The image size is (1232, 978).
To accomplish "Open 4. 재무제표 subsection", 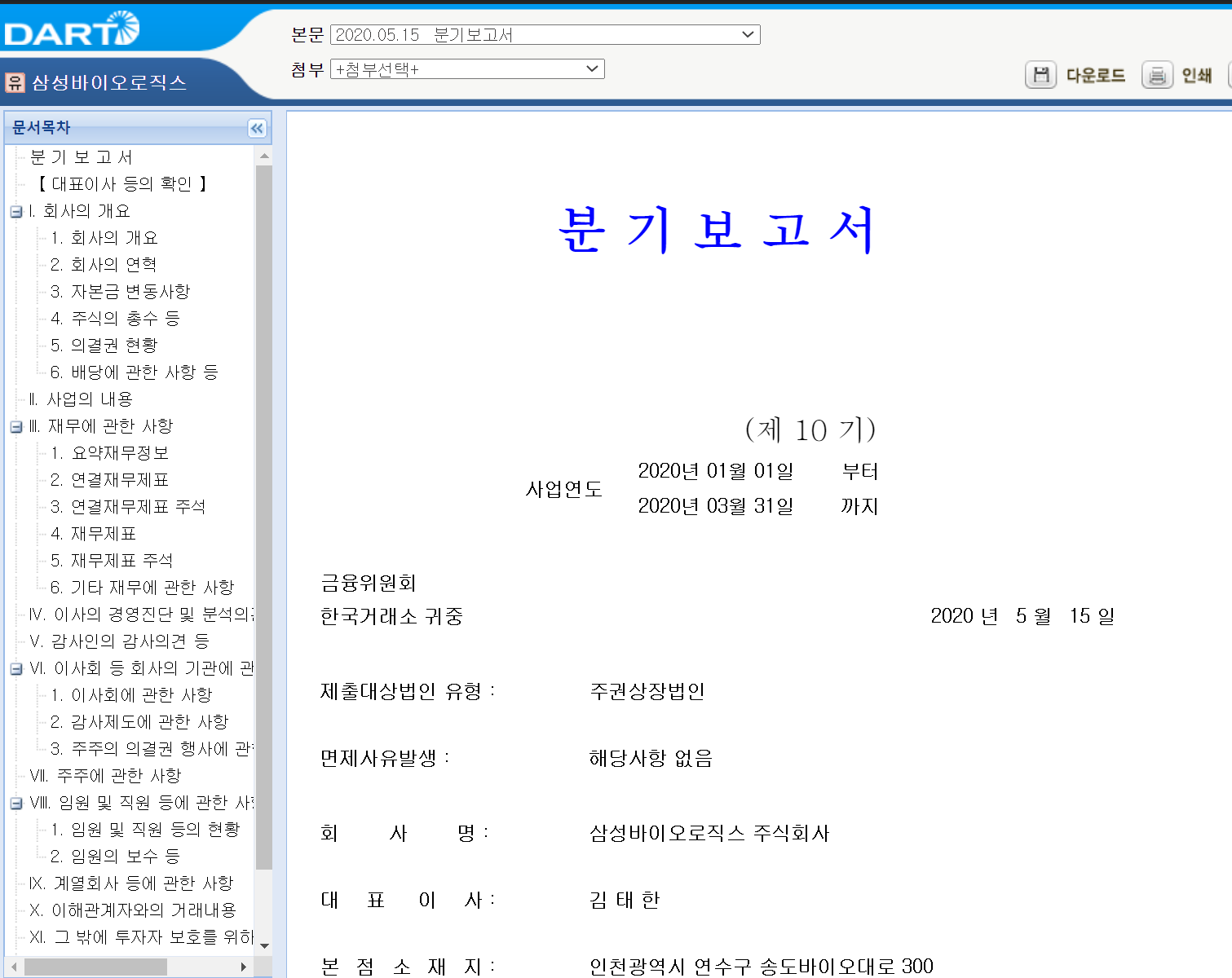I will 93,534.
